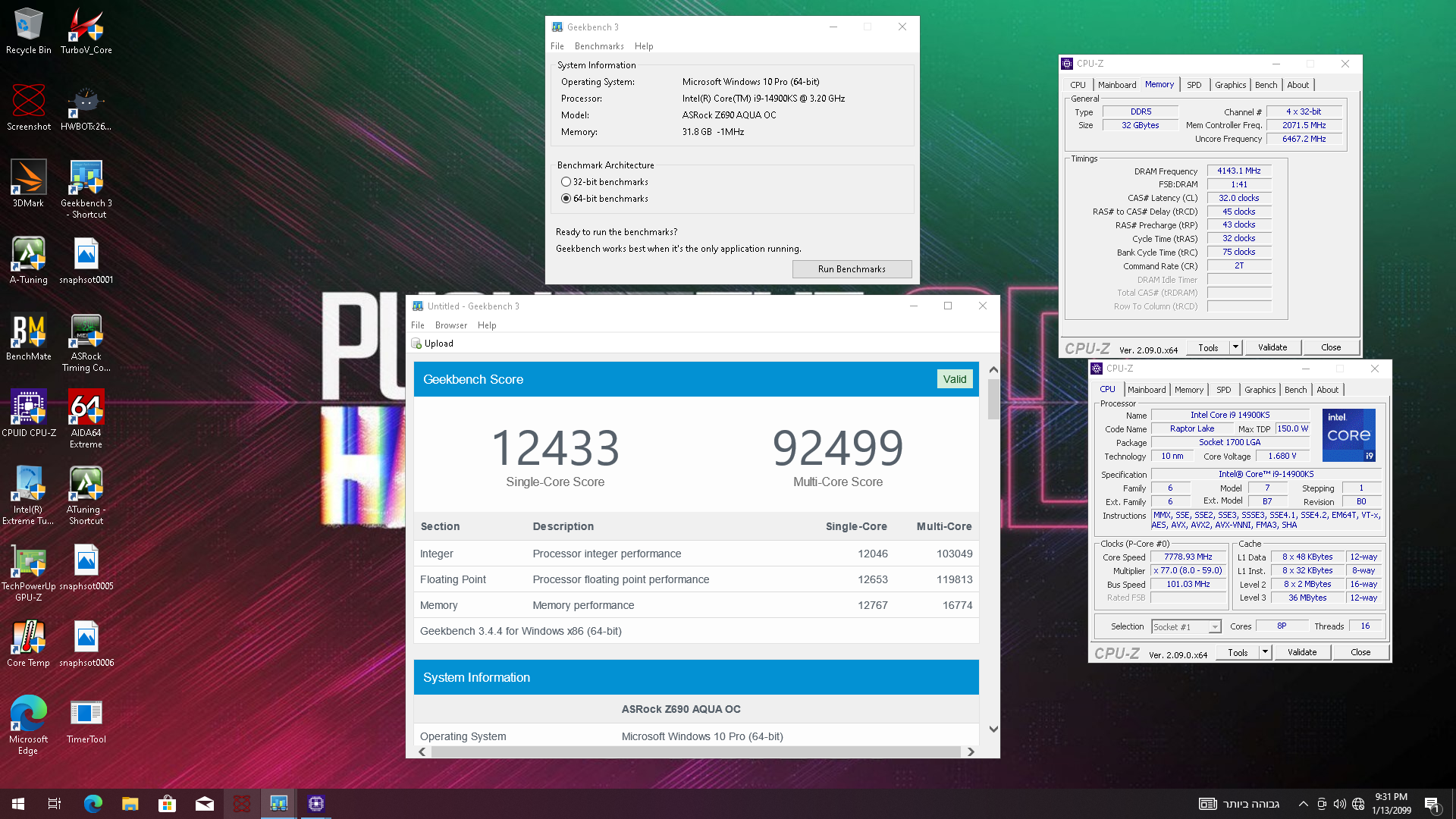
Task: Click horizontal scrollbar left arrow in results
Action: pos(422,752)
